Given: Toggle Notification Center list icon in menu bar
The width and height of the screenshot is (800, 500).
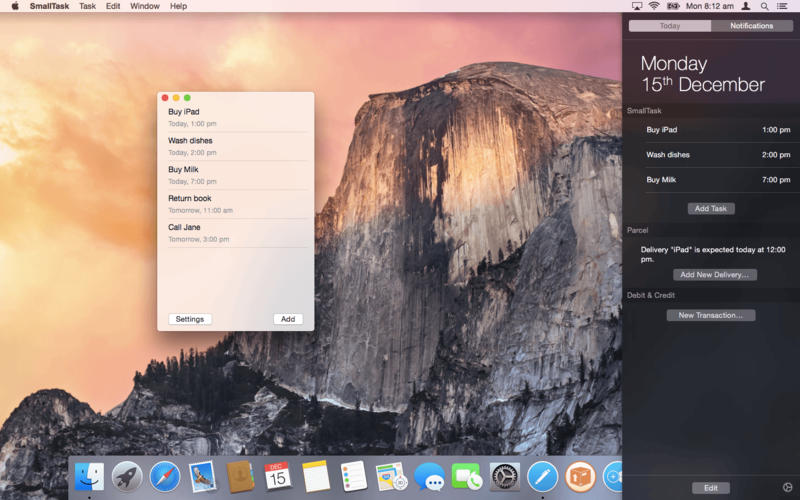Looking at the screenshot, I should click(786, 6).
